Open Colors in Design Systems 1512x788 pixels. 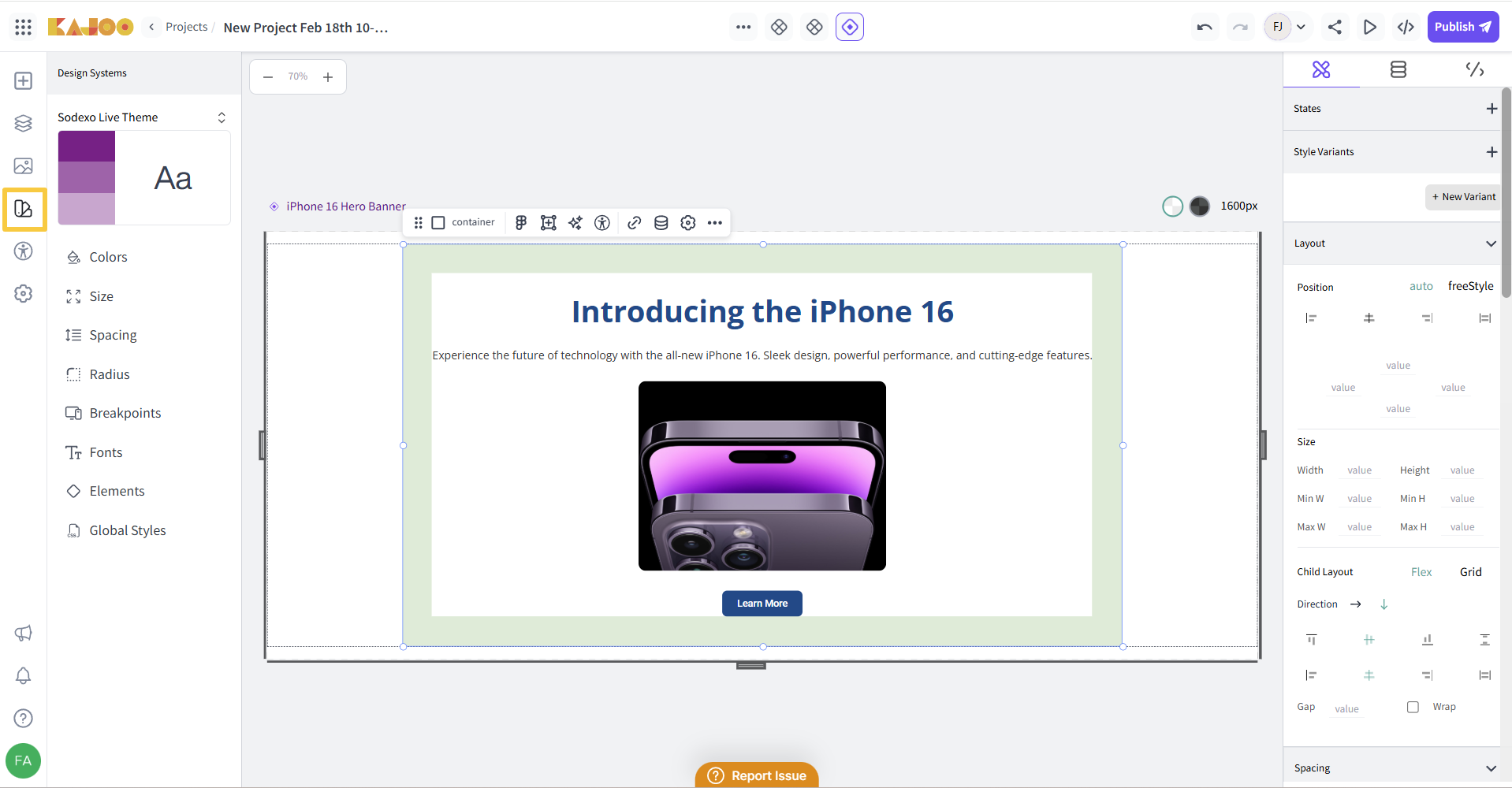pos(108,257)
